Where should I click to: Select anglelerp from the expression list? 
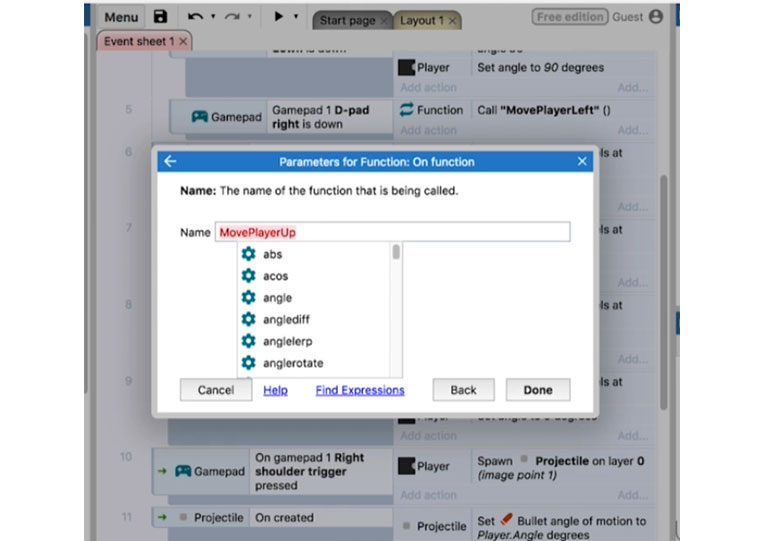pos(288,342)
